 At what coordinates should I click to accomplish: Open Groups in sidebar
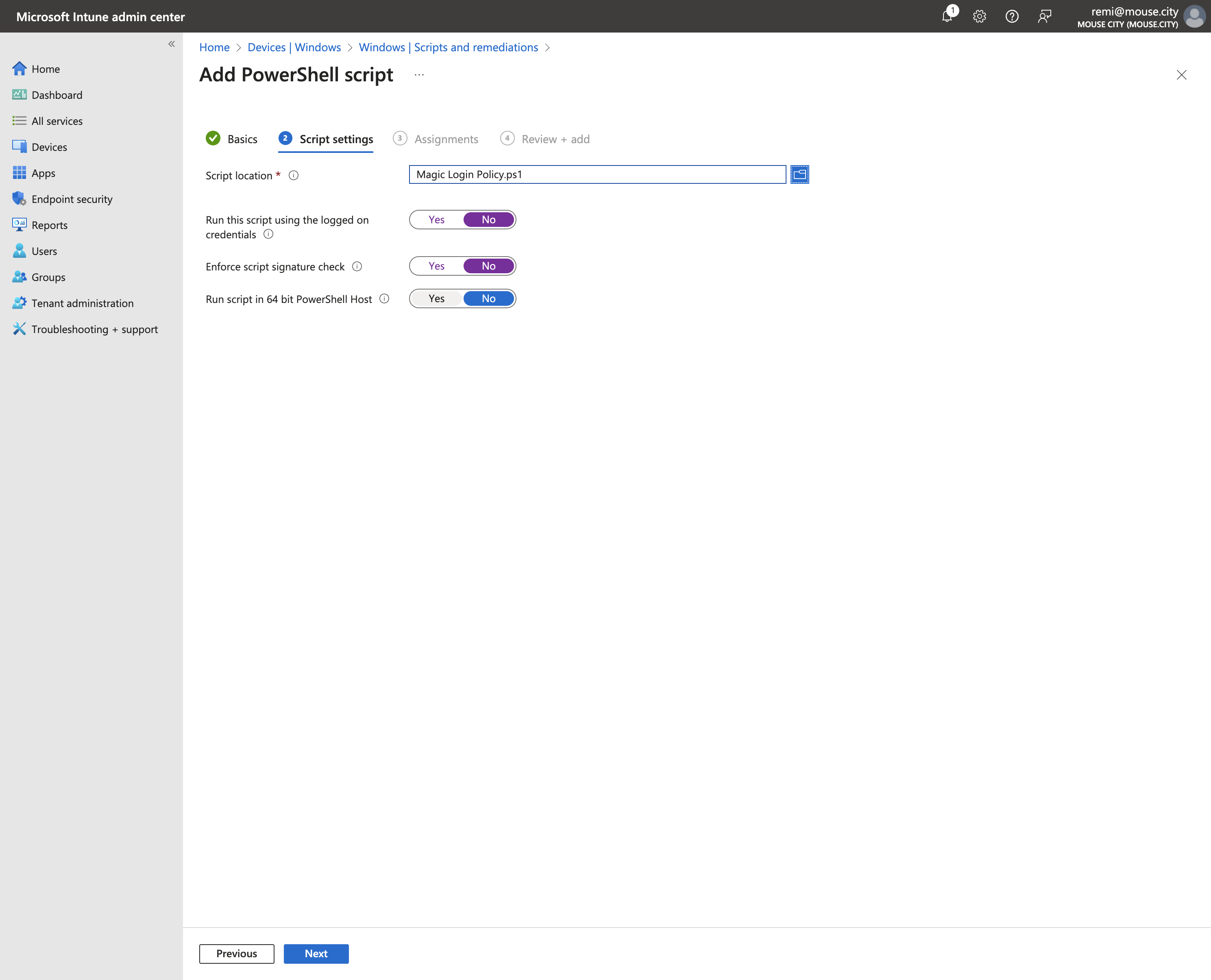click(x=38, y=277)
